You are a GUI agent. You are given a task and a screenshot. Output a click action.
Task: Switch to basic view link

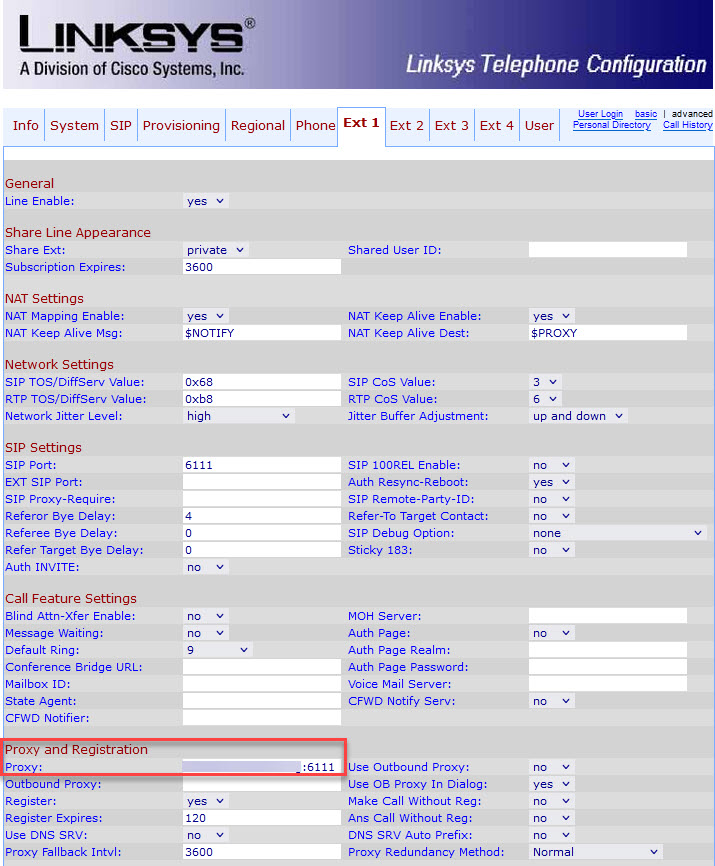click(x=646, y=114)
